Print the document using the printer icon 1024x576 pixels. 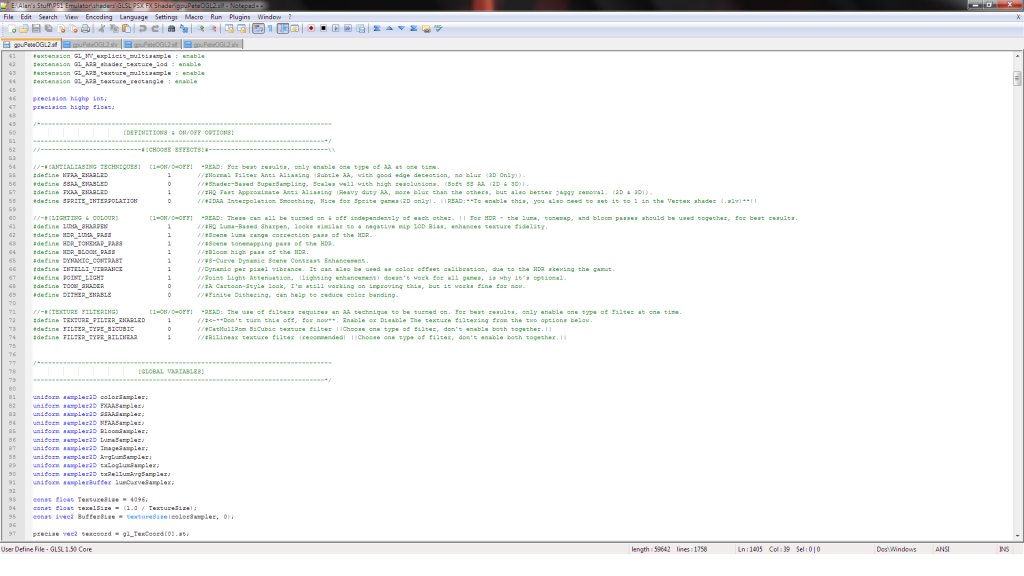pos(86,29)
